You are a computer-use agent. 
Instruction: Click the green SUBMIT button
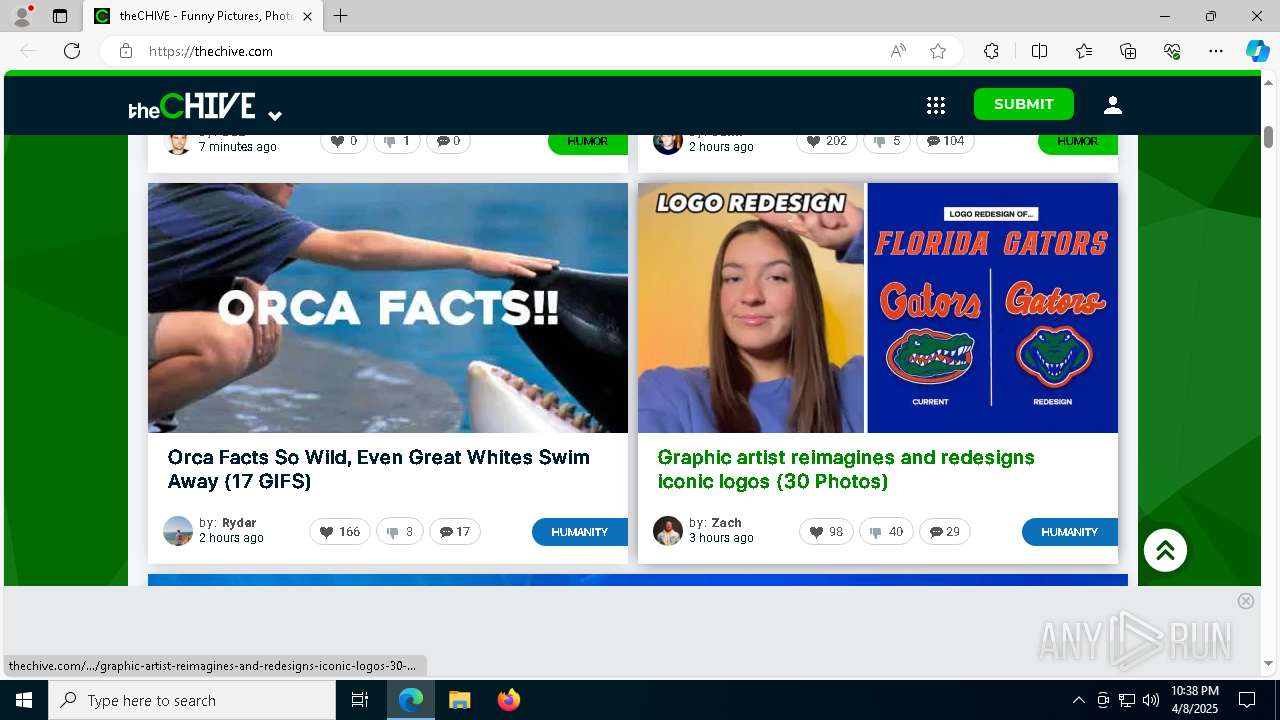[1024, 104]
